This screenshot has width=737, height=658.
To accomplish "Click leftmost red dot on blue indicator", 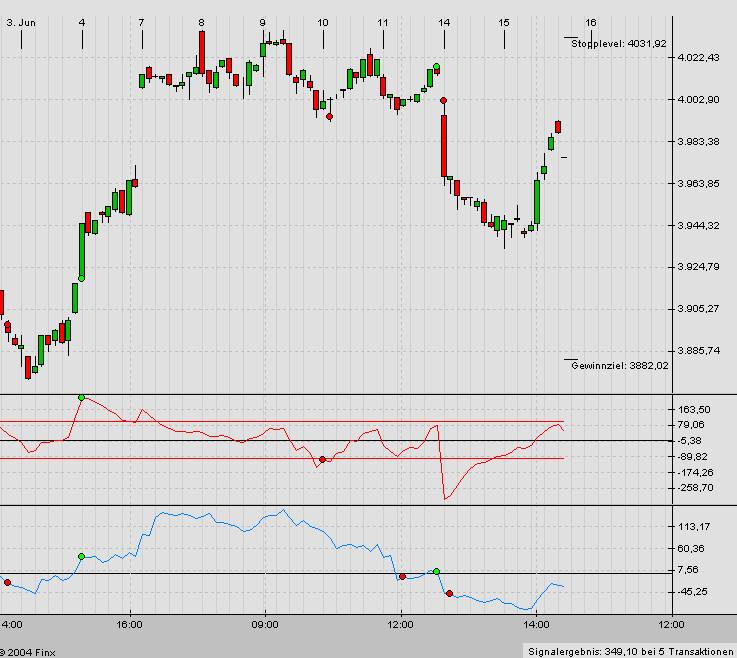I will [x=7, y=582].
